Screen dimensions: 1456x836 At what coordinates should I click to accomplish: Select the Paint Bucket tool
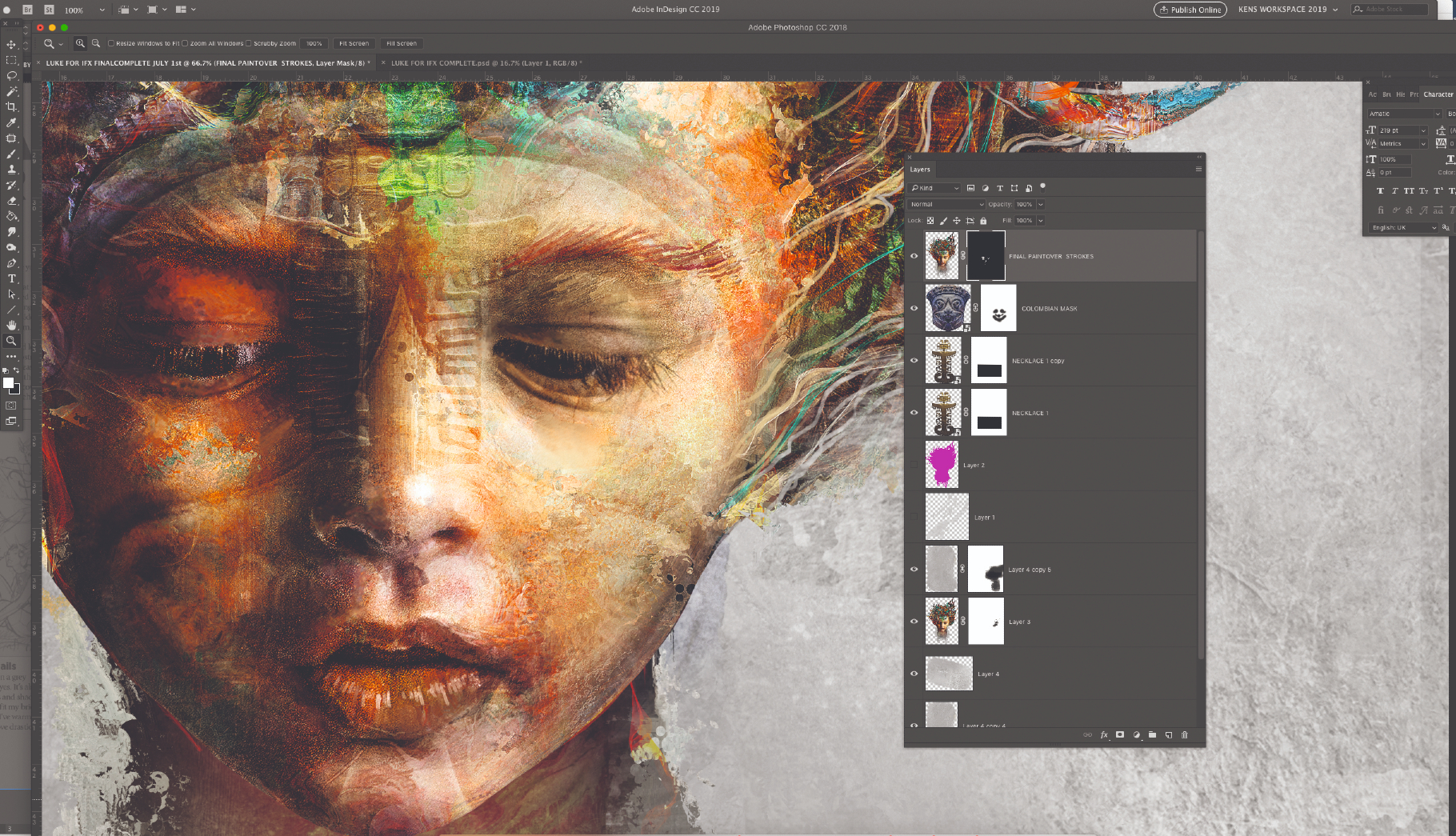pos(11,216)
